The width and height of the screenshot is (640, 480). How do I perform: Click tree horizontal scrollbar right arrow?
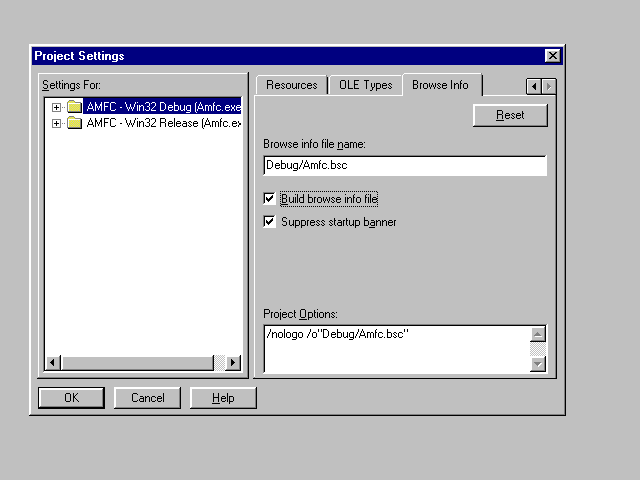(233, 362)
